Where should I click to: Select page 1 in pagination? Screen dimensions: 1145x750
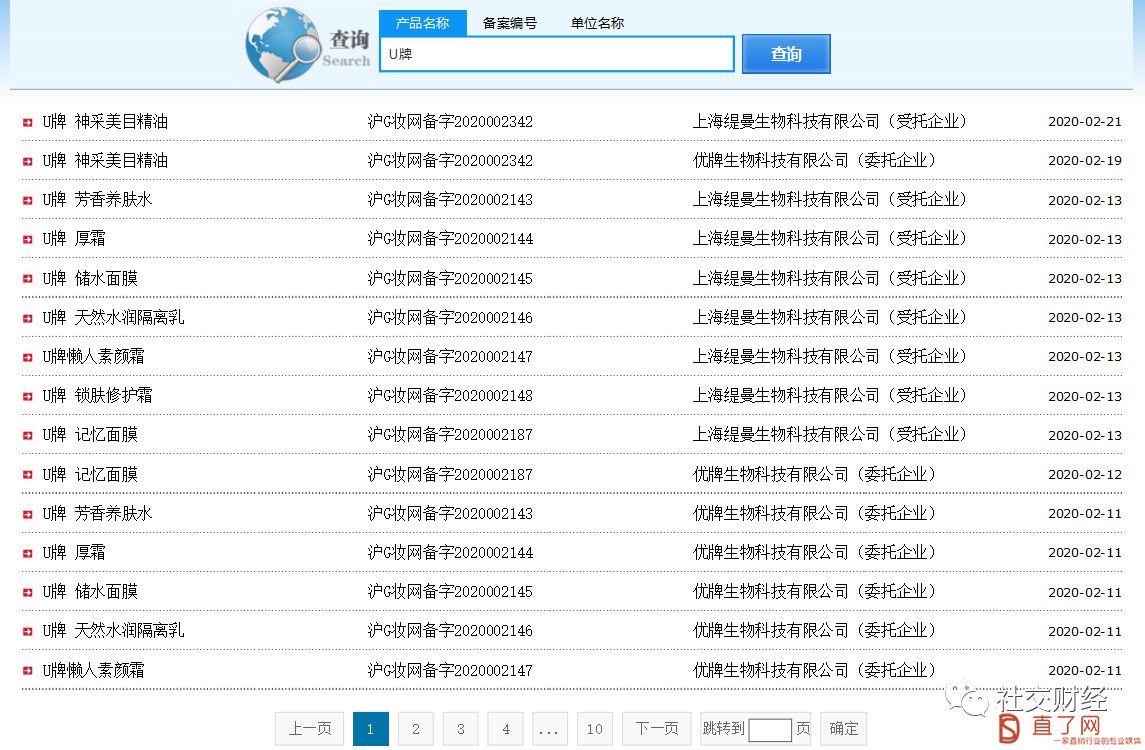370,729
